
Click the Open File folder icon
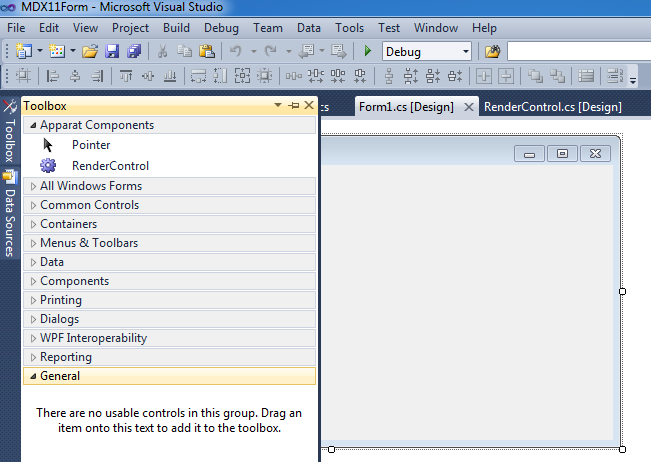pos(90,51)
